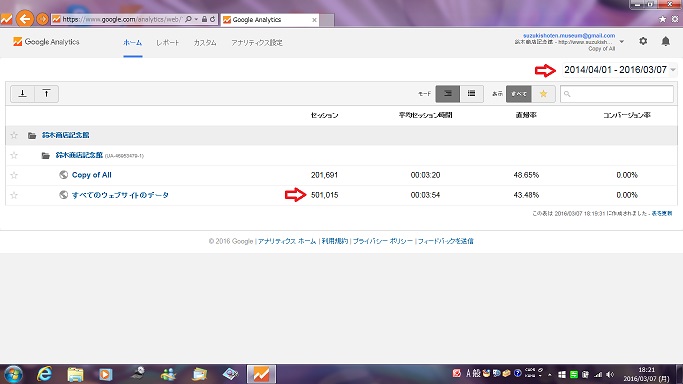Click the コンバージョン率 column header

coord(627,115)
